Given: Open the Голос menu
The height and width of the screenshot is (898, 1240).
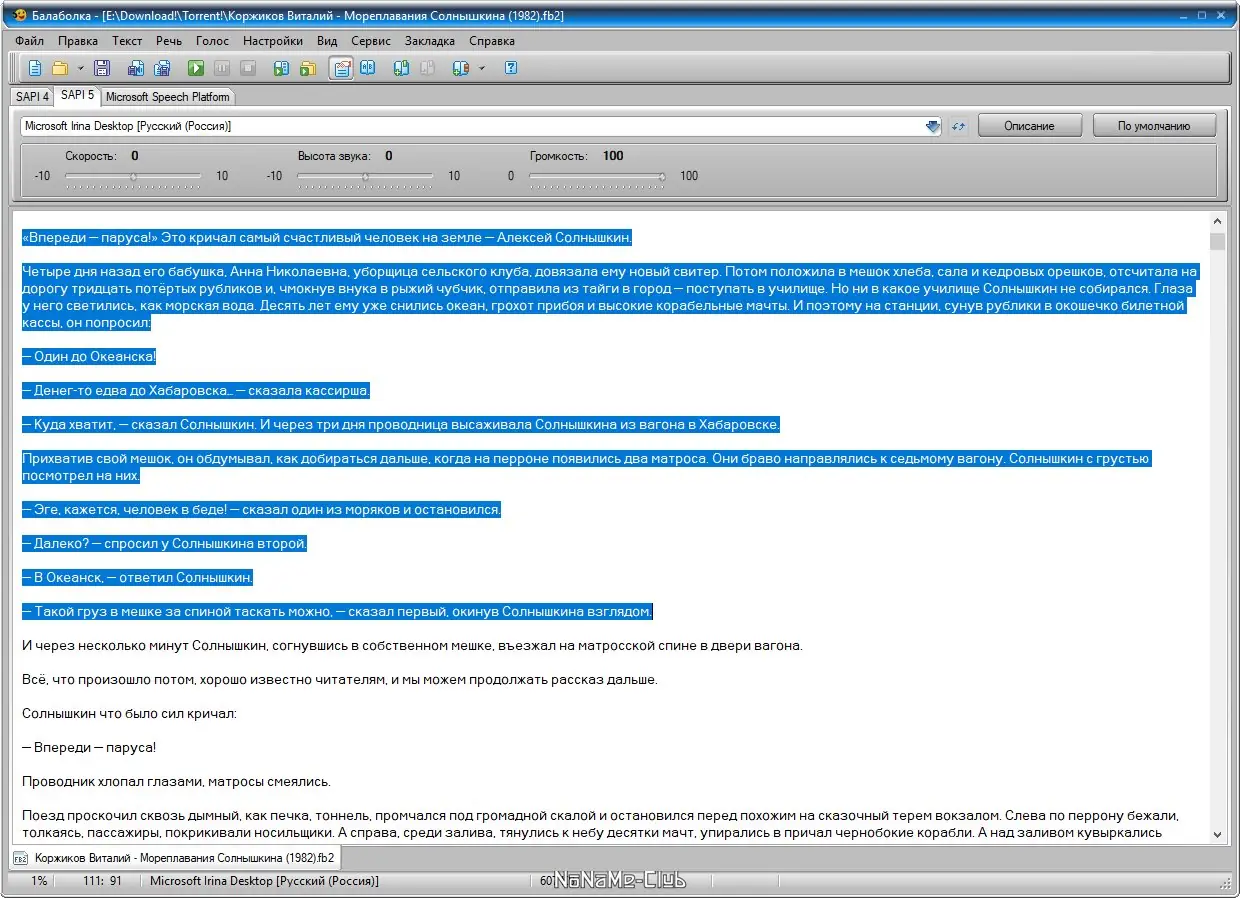Looking at the screenshot, I should (x=213, y=41).
